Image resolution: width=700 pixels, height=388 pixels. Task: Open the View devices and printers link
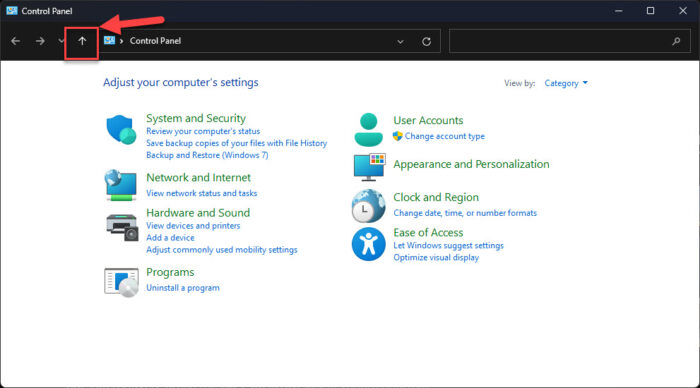tap(193, 226)
